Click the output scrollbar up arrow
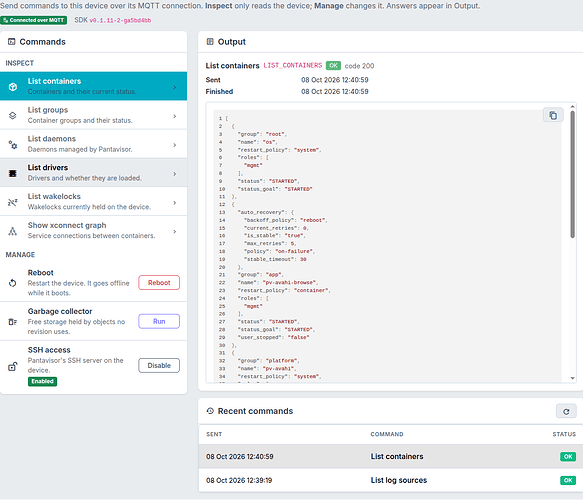Screen dimensions: 583x500 (x=573, y=106)
